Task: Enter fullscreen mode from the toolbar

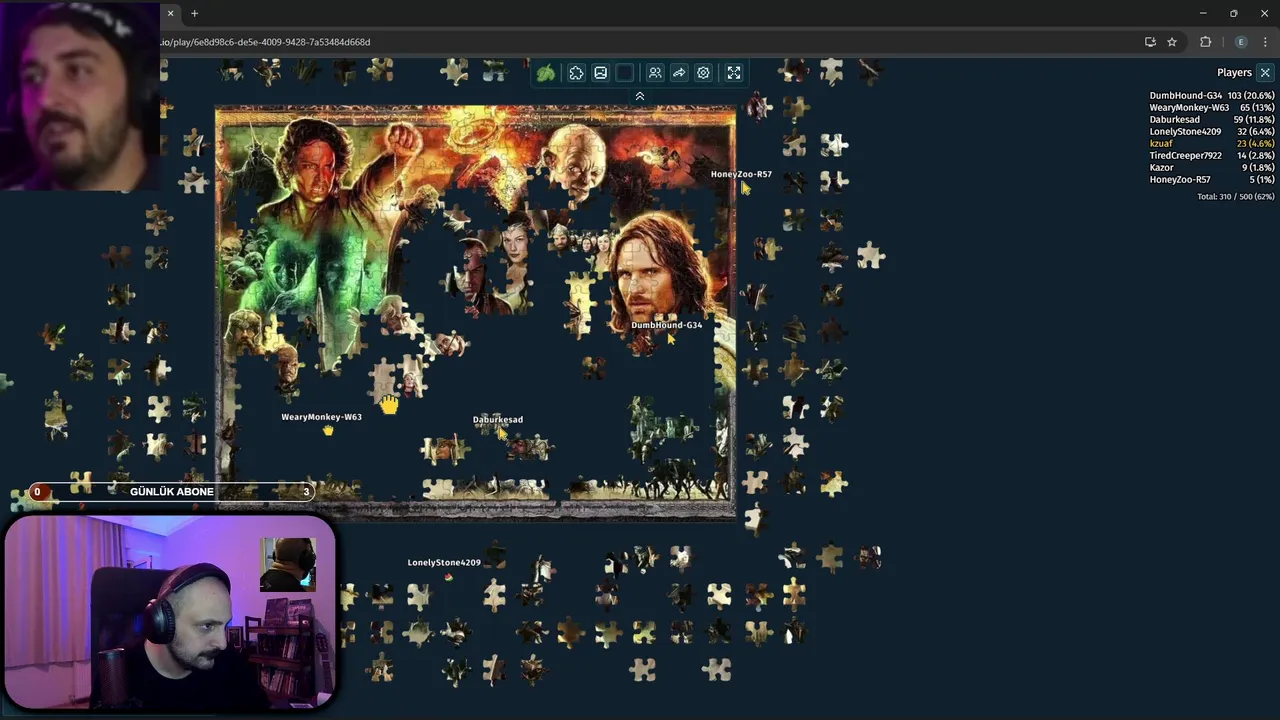Action: [734, 73]
